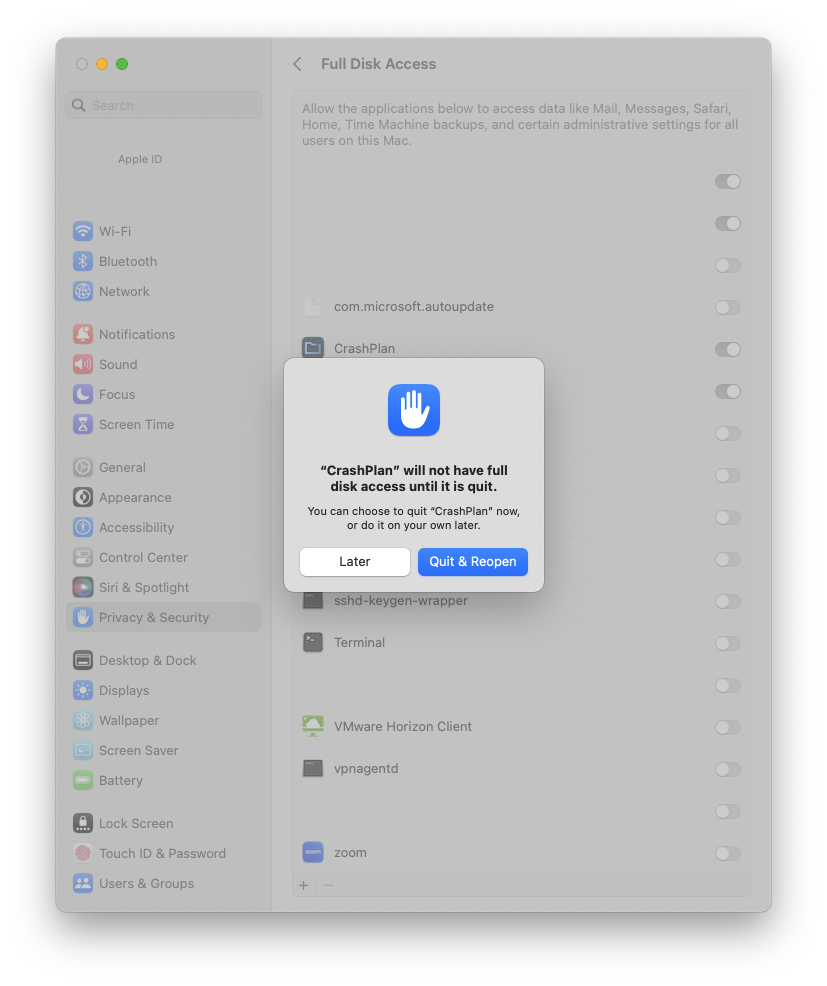Open Notifications bell icon
Image resolution: width=827 pixels, height=986 pixels.
point(82,334)
